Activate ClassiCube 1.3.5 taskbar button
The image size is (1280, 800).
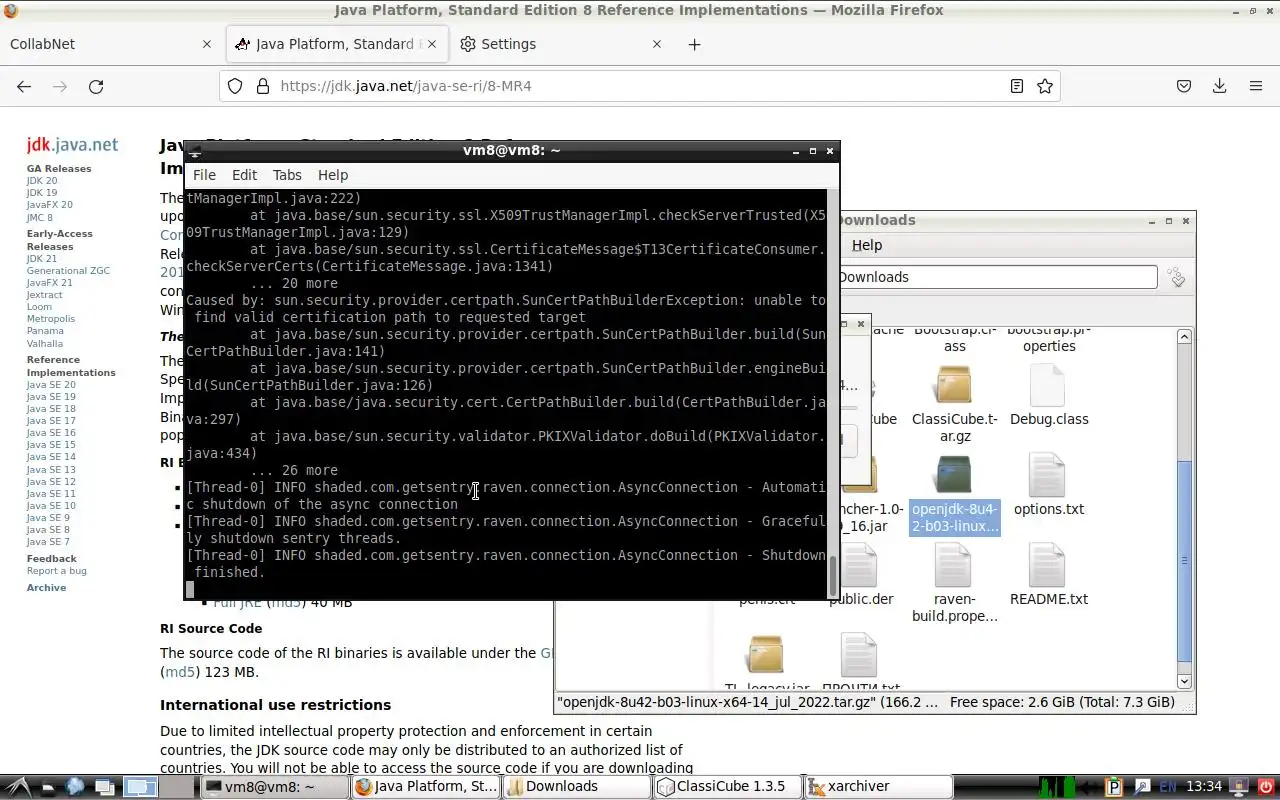728,787
